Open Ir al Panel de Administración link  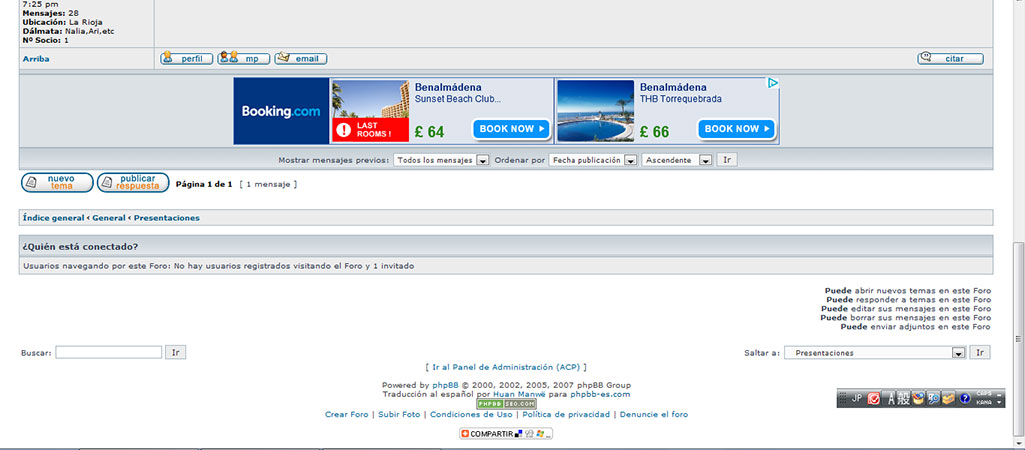point(506,367)
